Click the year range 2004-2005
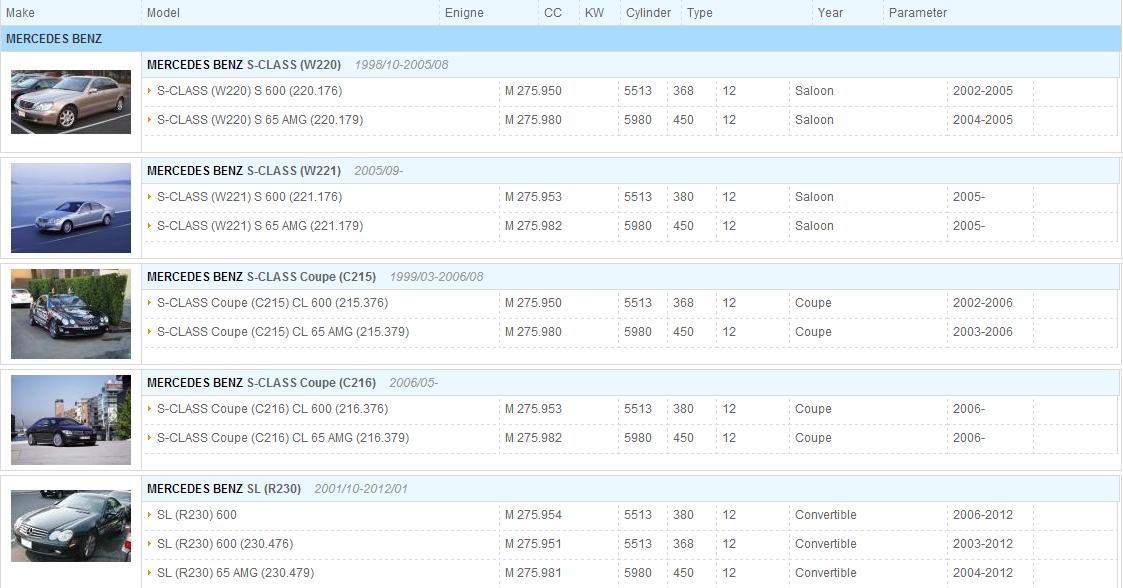The height and width of the screenshot is (588, 1123). click(983, 120)
